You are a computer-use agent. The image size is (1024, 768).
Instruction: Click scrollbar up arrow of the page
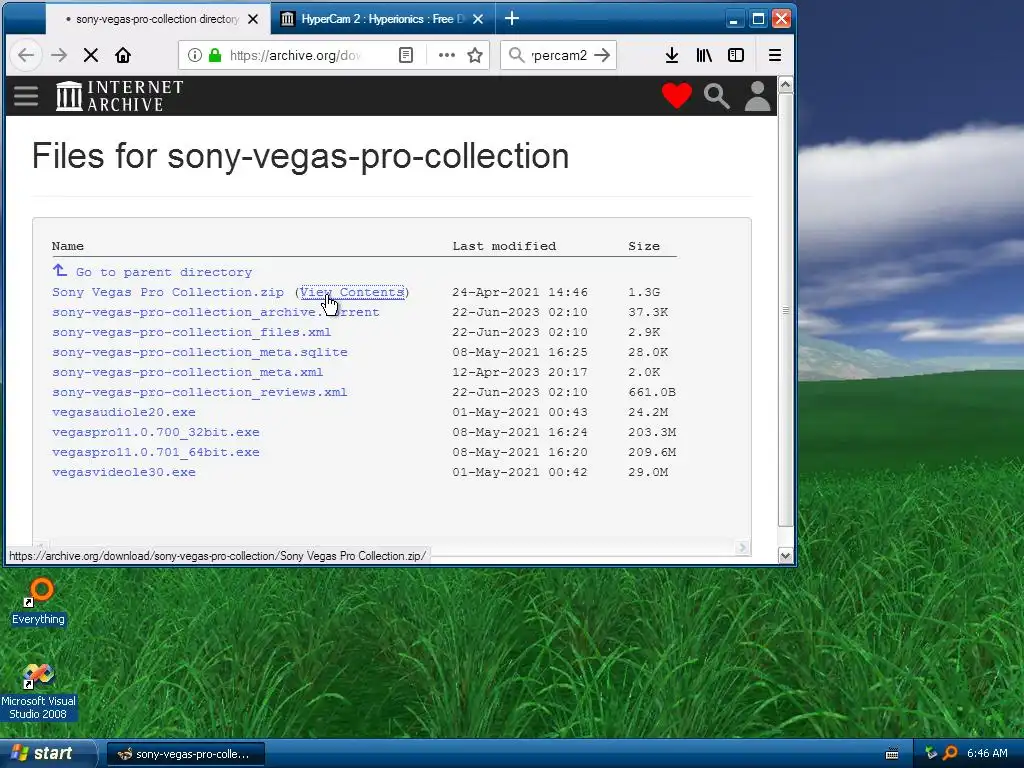pyautogui.click(x=786, y=85)
